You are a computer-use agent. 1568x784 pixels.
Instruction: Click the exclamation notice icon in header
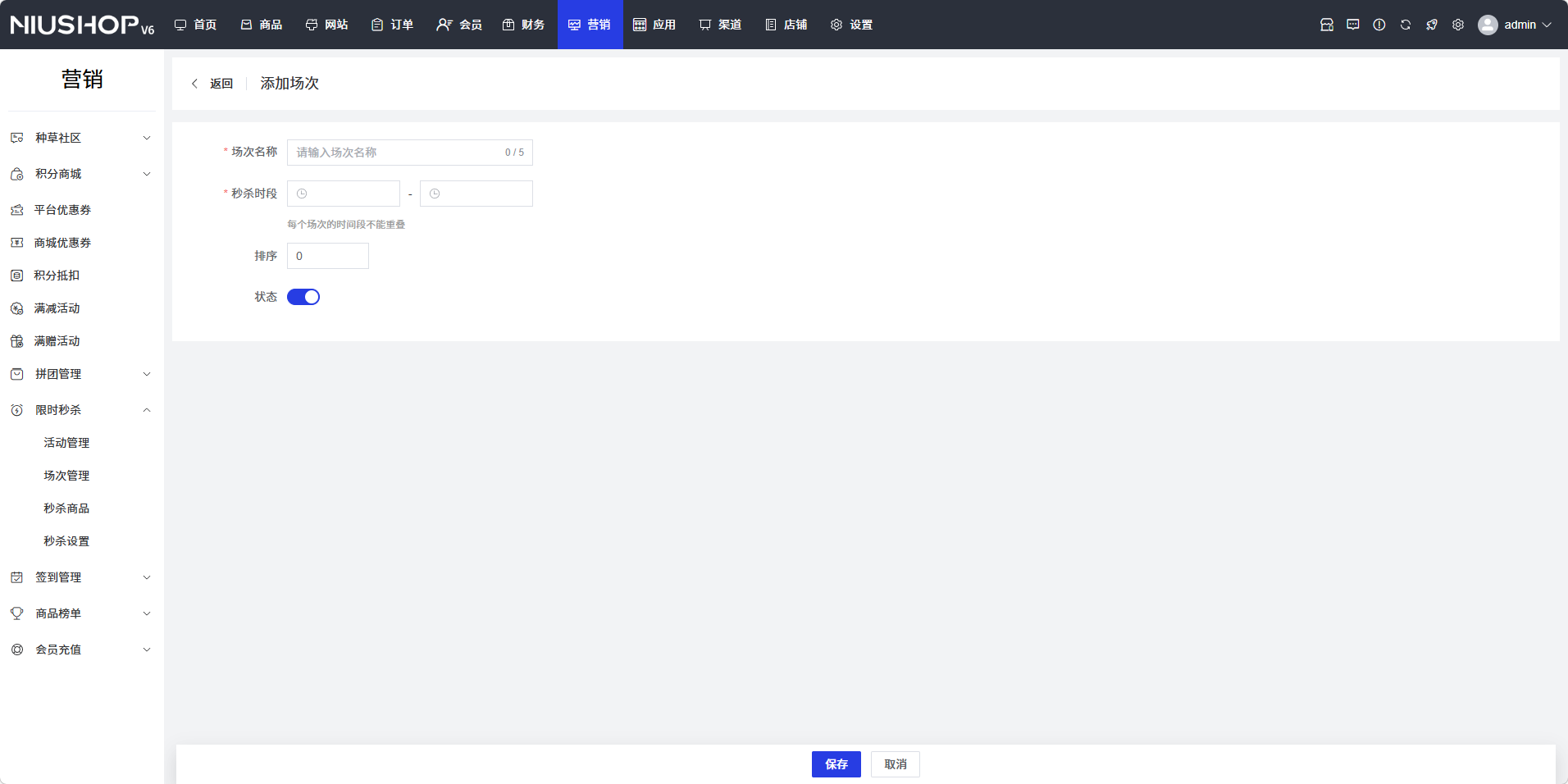point(1379,25)
